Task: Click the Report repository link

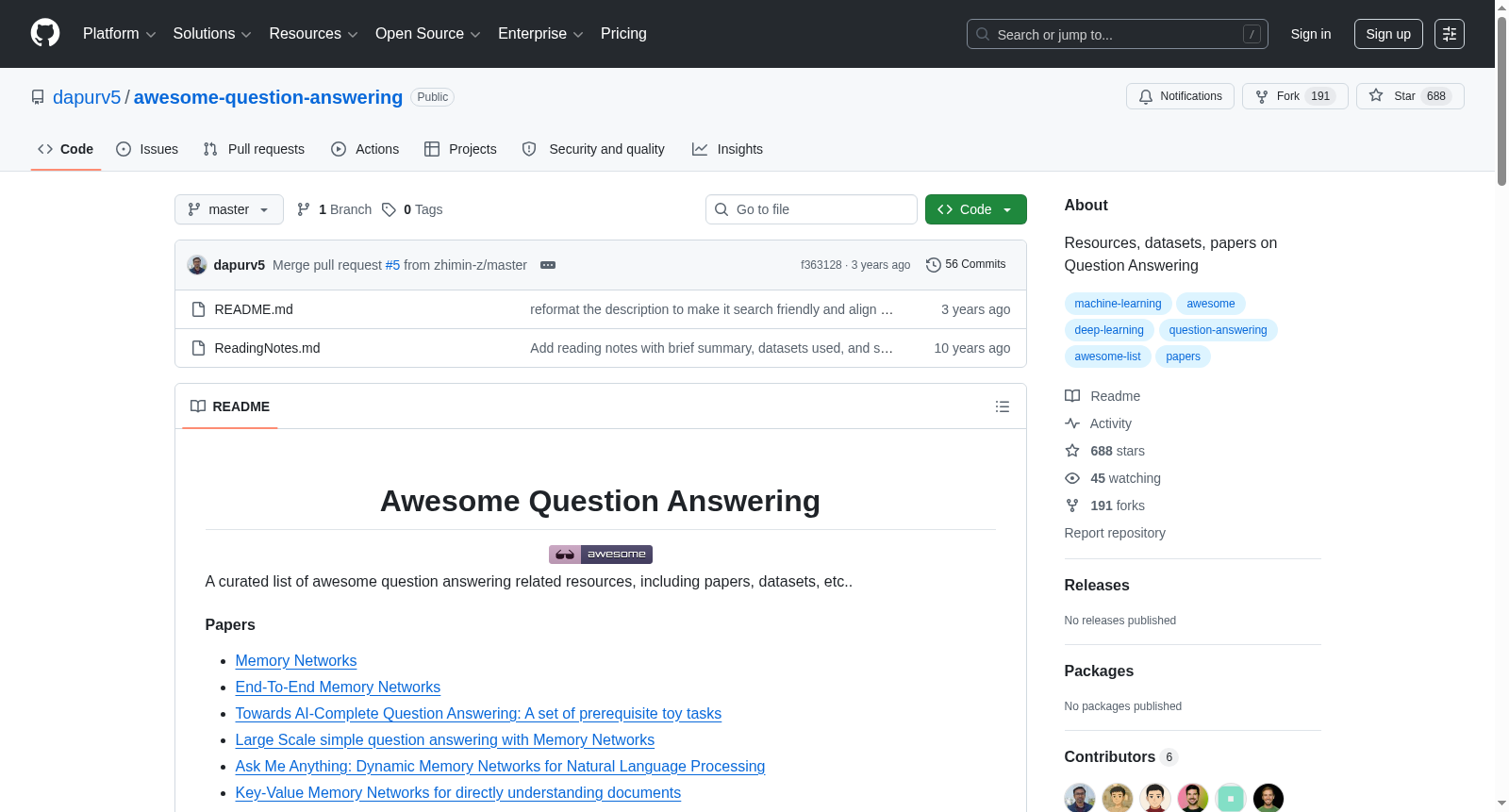Action: (x=1115, y=533)
